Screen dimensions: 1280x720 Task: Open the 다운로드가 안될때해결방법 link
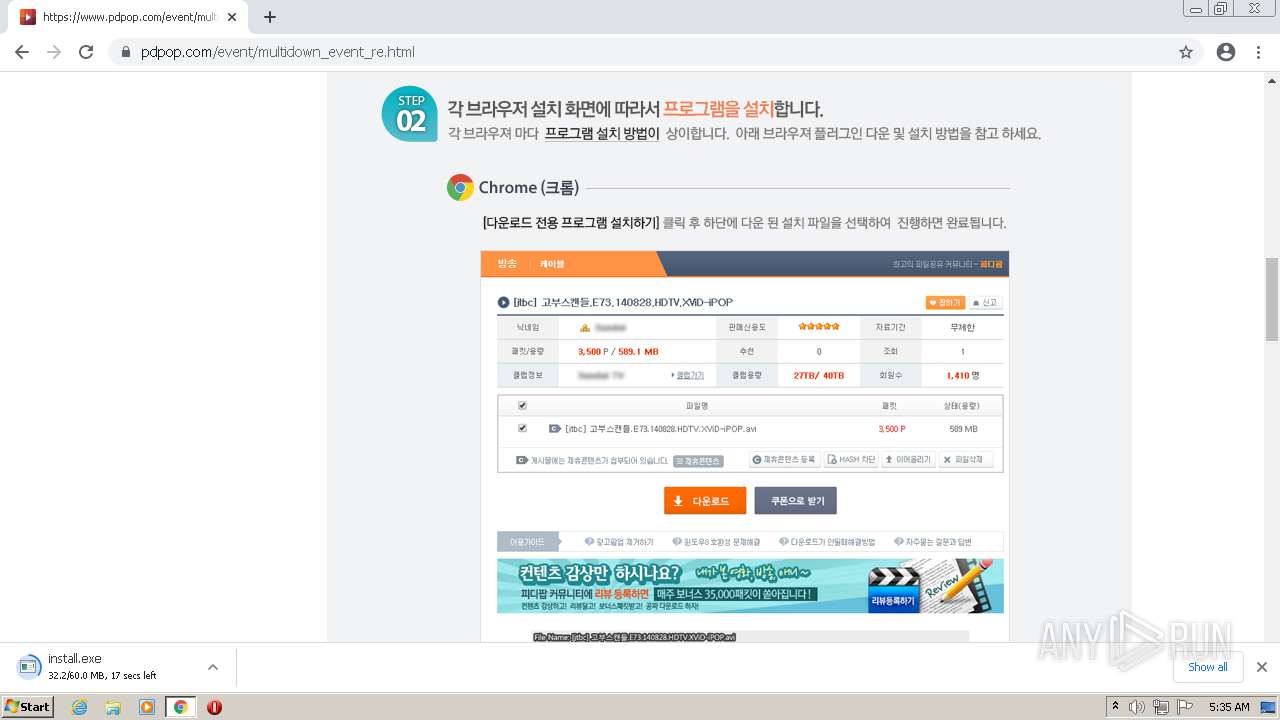click(x=827, y=542)
